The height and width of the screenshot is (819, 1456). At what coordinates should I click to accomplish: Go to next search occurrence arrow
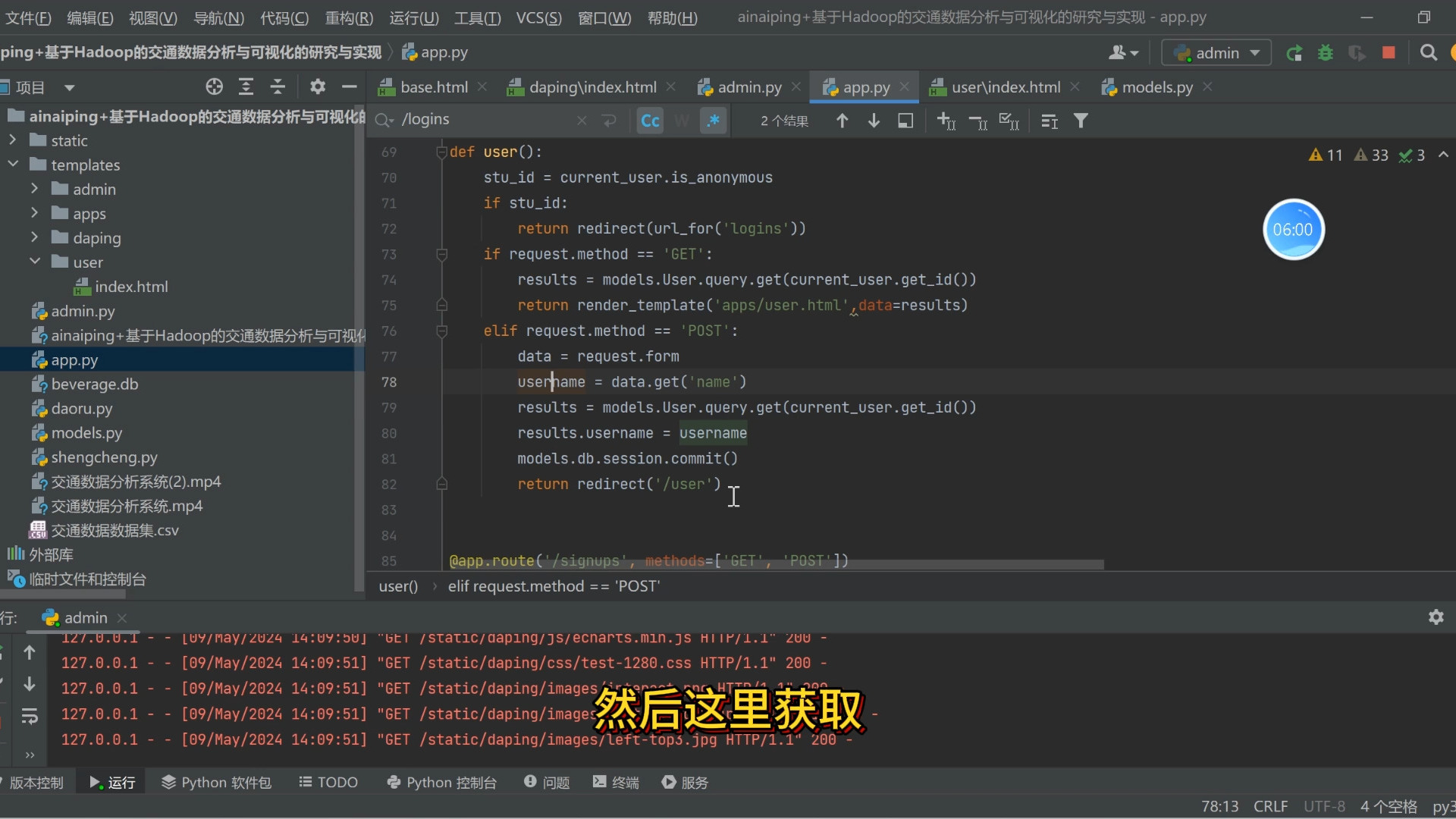(874, 121)
